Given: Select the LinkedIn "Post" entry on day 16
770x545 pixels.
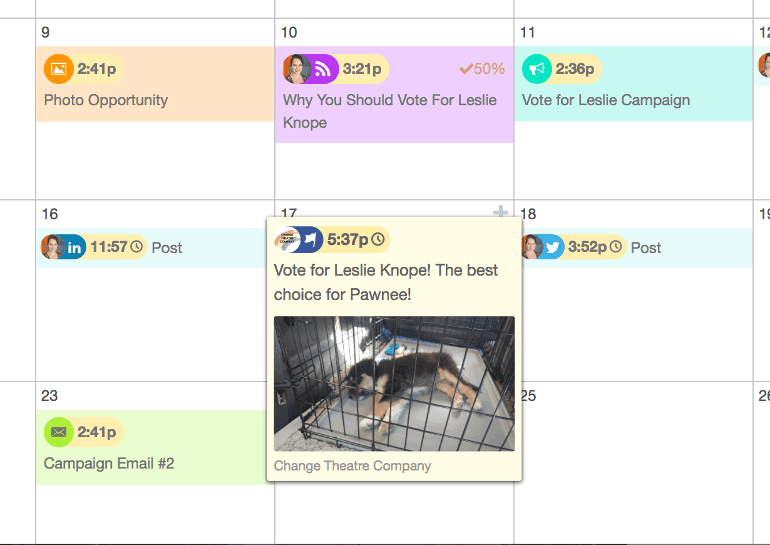Looking at the screenshot, I should click(167, 247).
